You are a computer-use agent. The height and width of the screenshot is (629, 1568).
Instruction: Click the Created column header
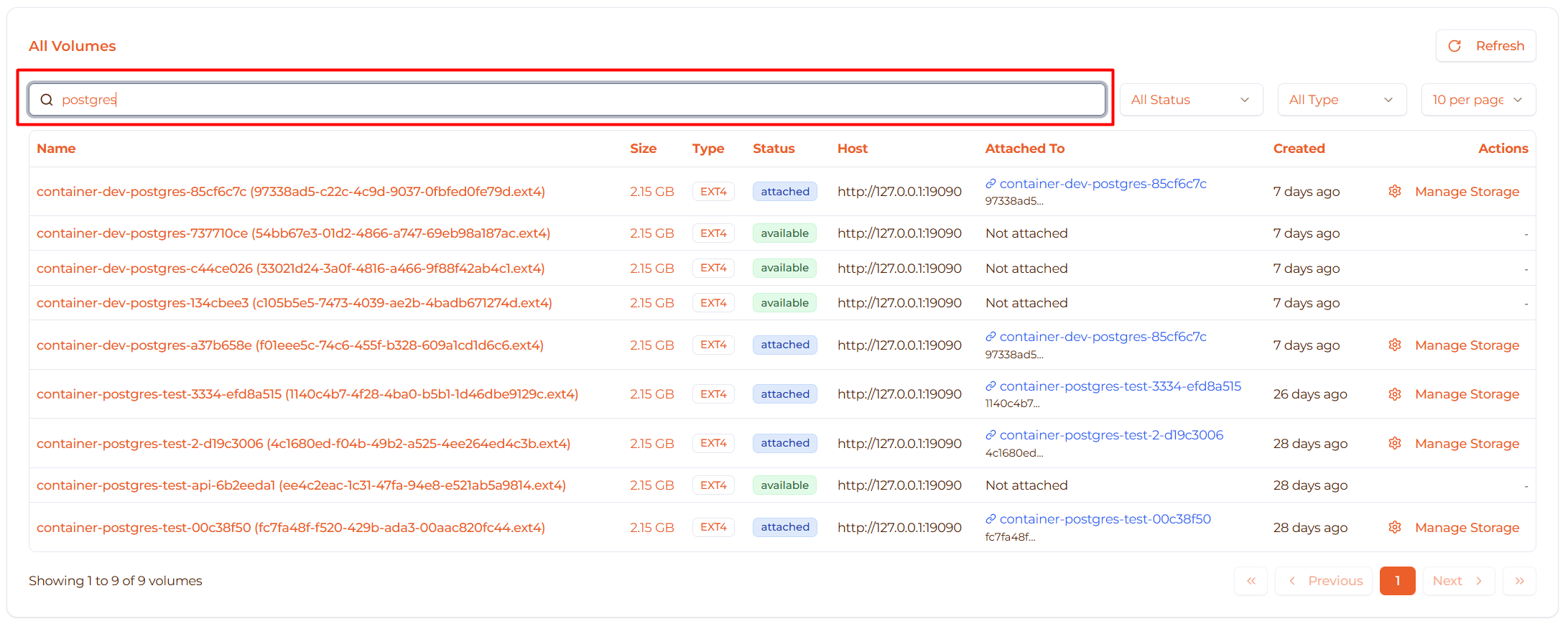pyautogui.click(x=1299, y=149)
